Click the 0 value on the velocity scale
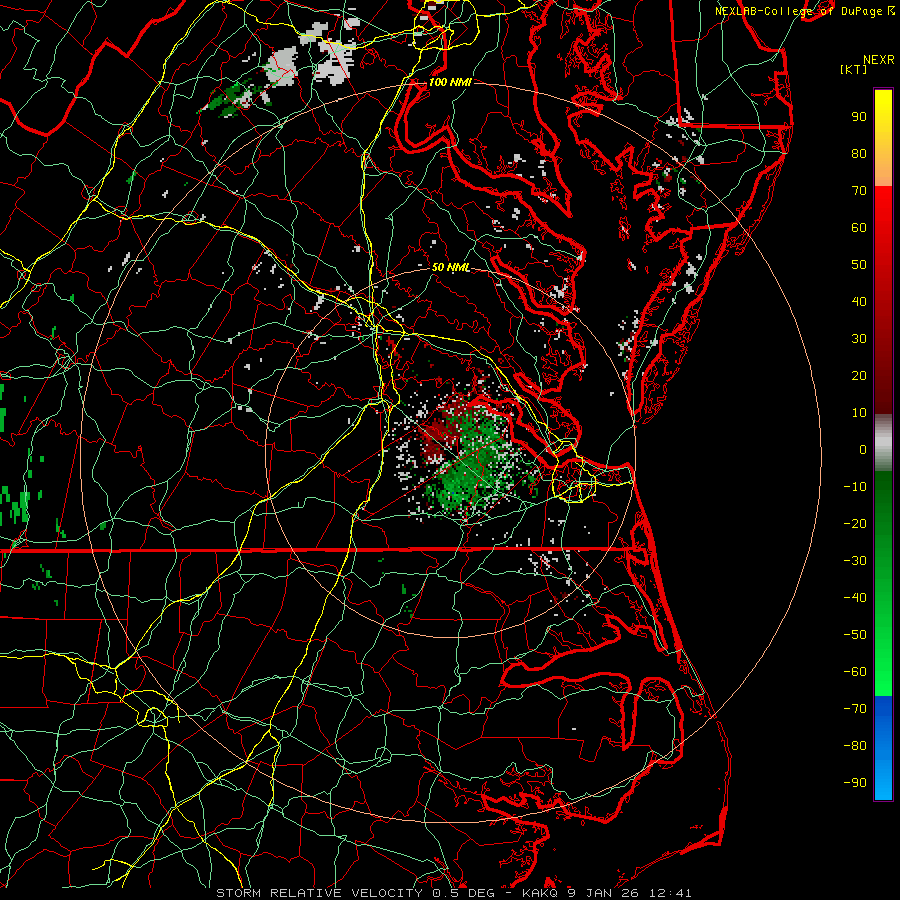This screenshot has height=900, width=900. pos(863,449)
